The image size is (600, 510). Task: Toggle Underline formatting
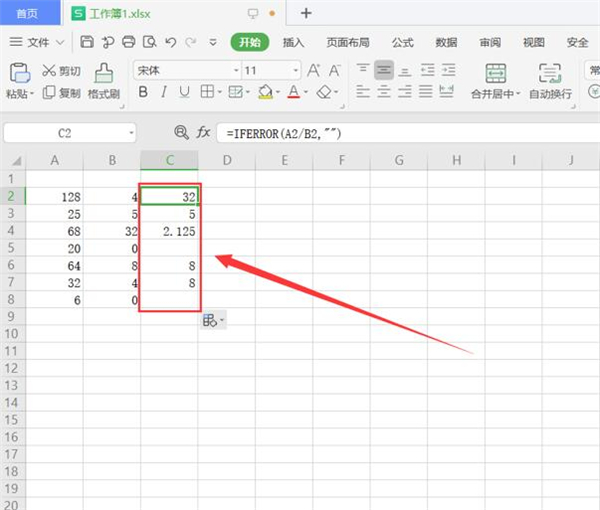coord(185,92)
